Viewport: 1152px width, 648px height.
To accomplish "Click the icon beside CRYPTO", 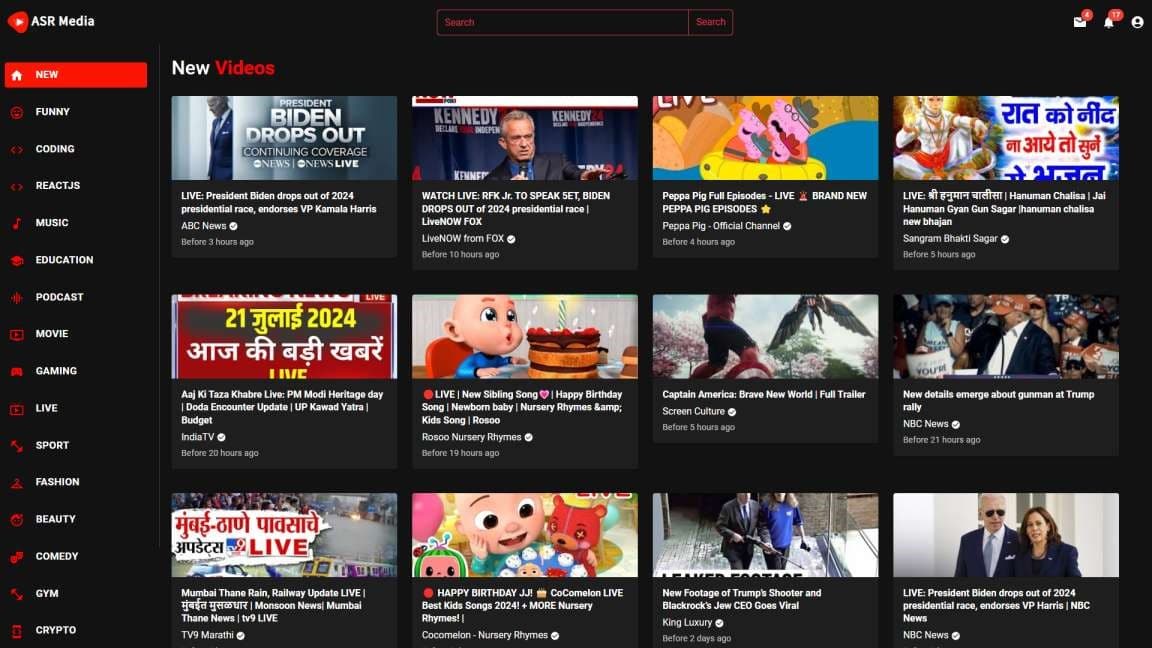I will [x=17, y=630].
